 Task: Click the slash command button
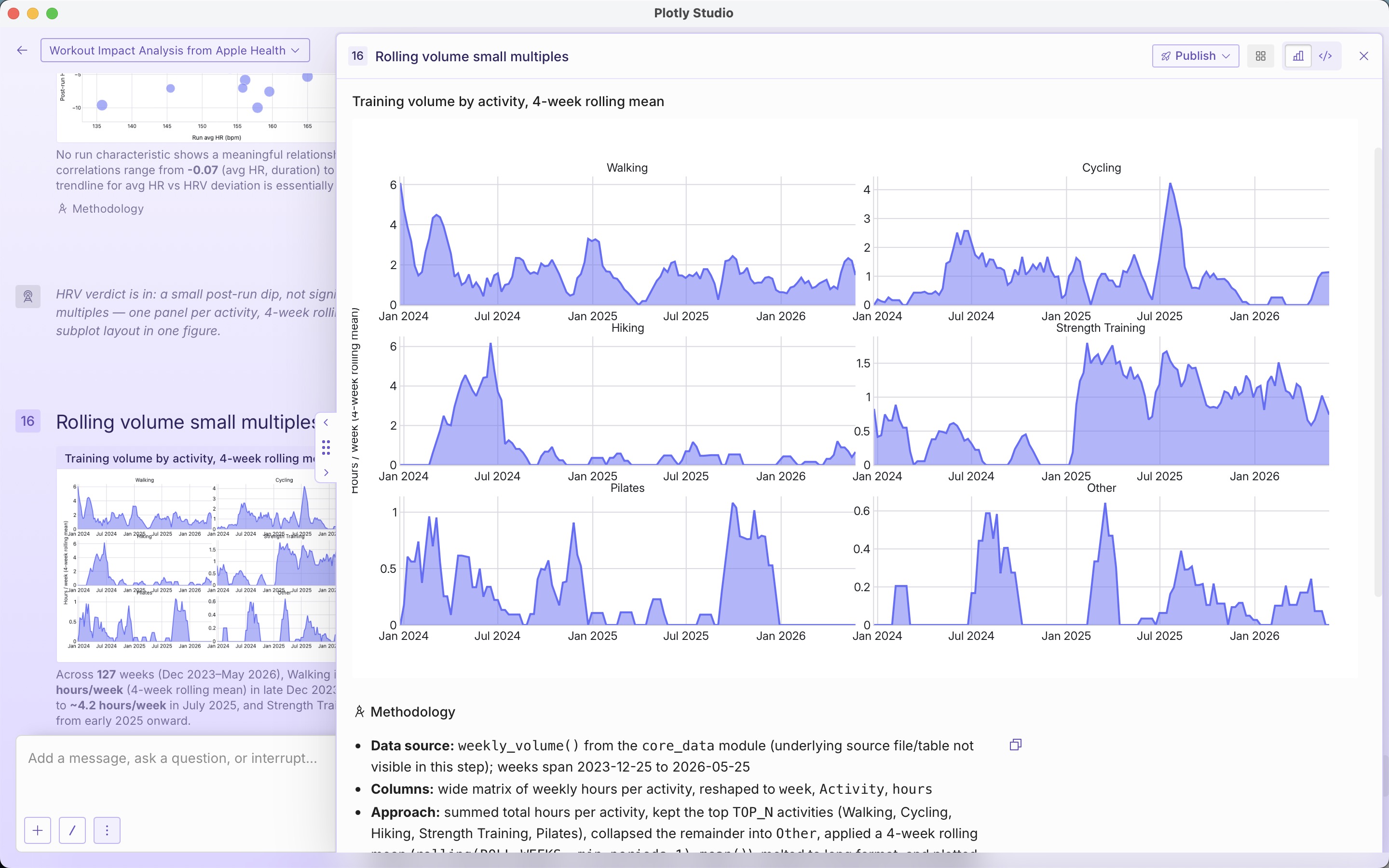(72, 830)
